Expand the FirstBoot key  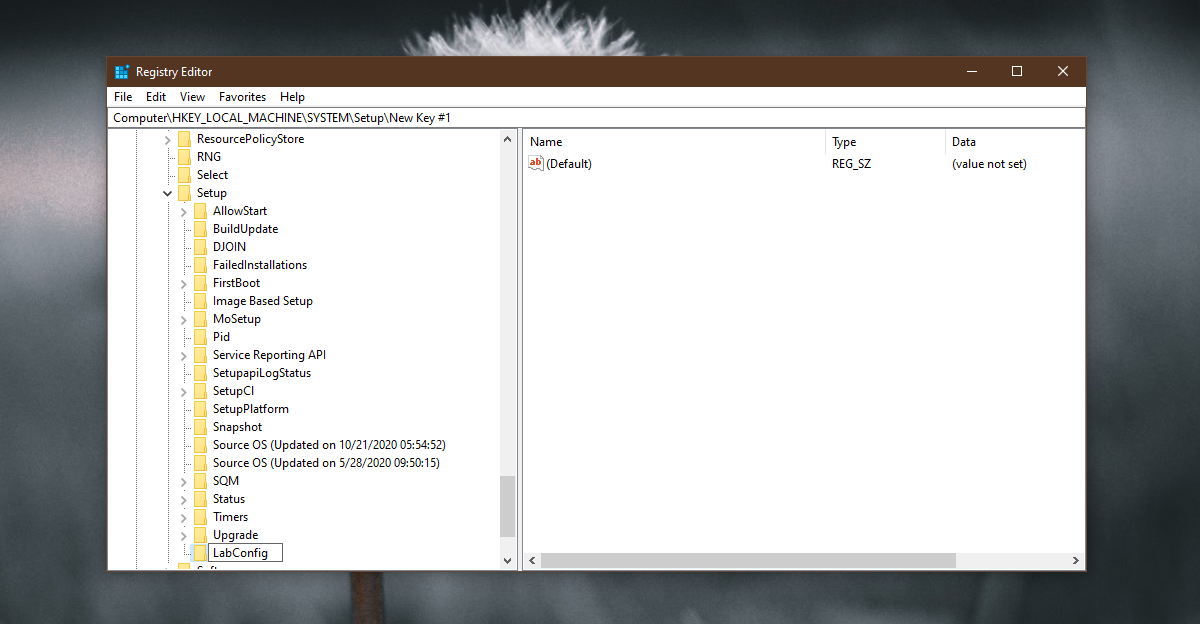click(184, 283)
